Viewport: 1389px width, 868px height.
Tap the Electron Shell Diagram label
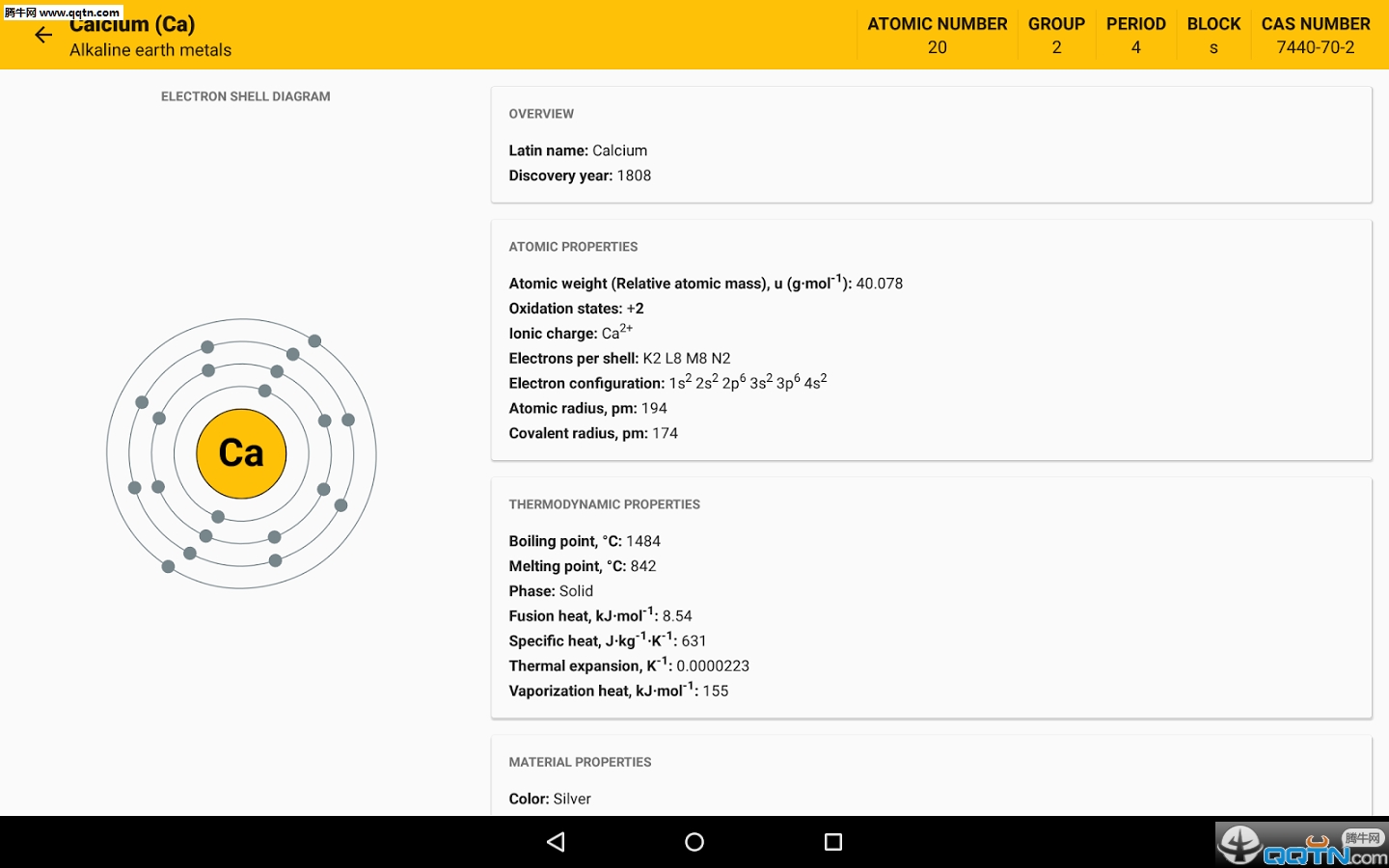(x=245, y=96)
